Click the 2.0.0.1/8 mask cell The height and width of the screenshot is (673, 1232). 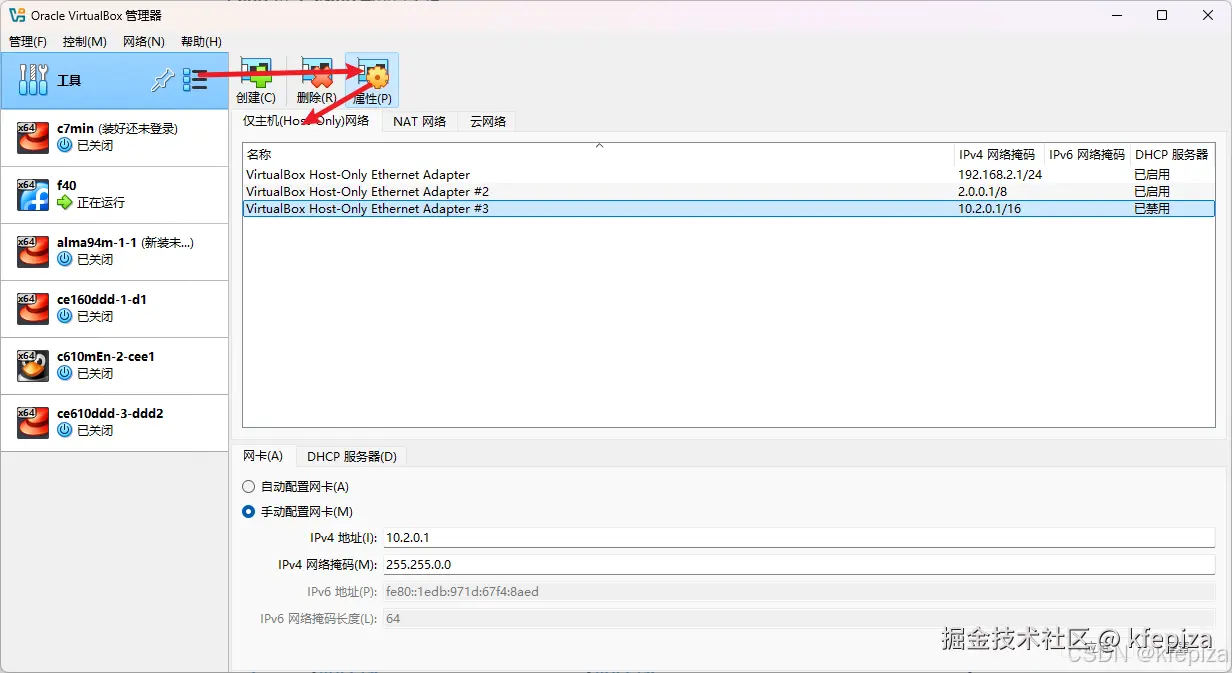985,191
